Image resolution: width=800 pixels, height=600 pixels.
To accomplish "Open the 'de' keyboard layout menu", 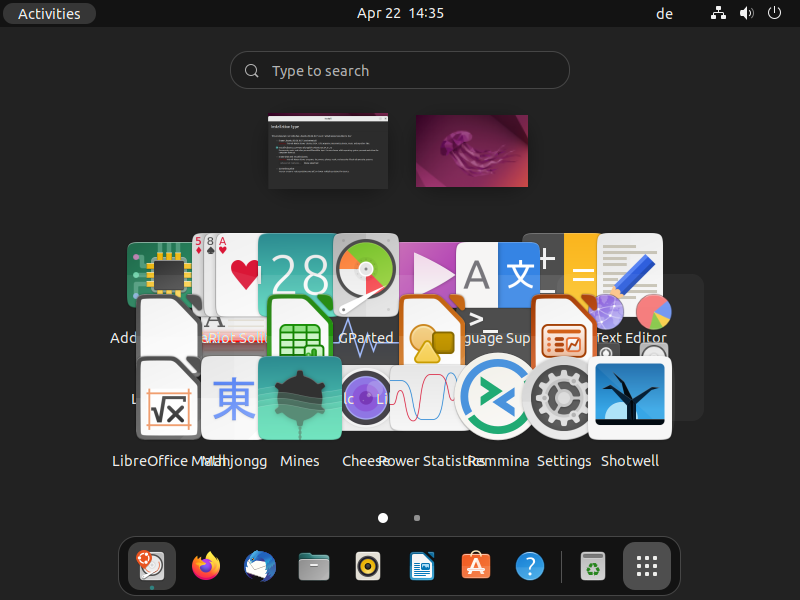I will (664, 14).
